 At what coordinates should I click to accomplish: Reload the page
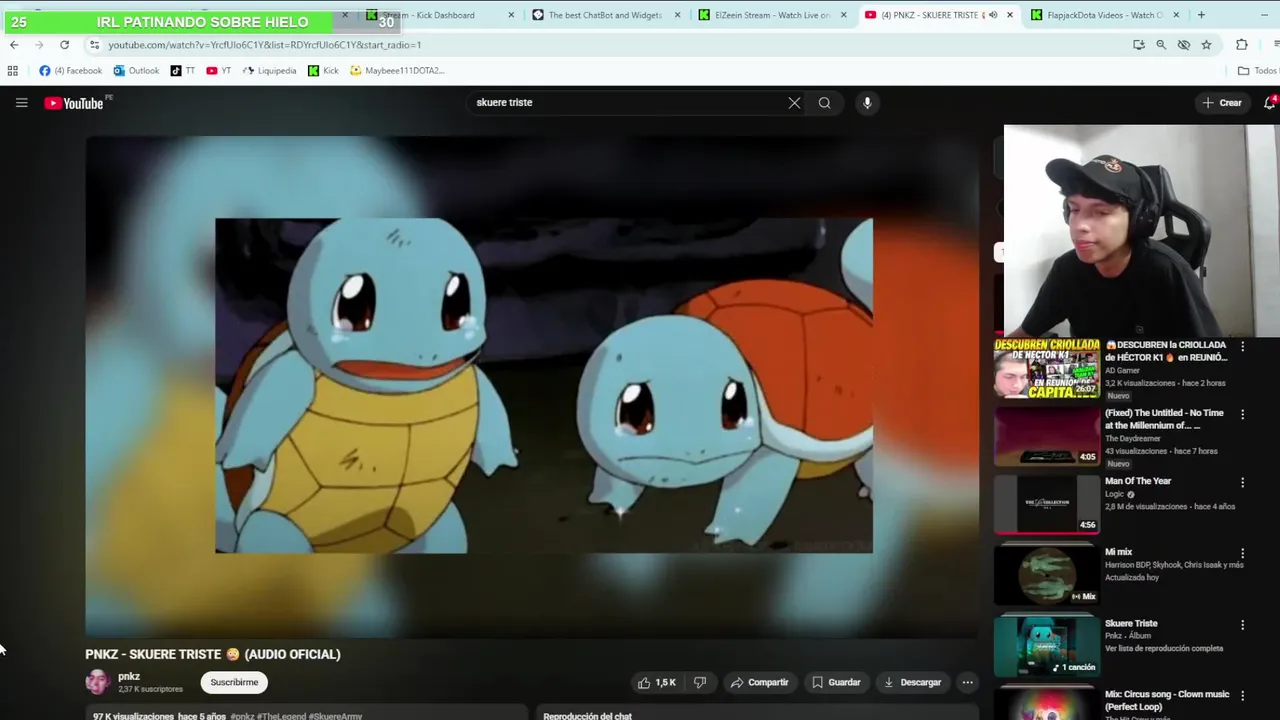click(64, 45)
